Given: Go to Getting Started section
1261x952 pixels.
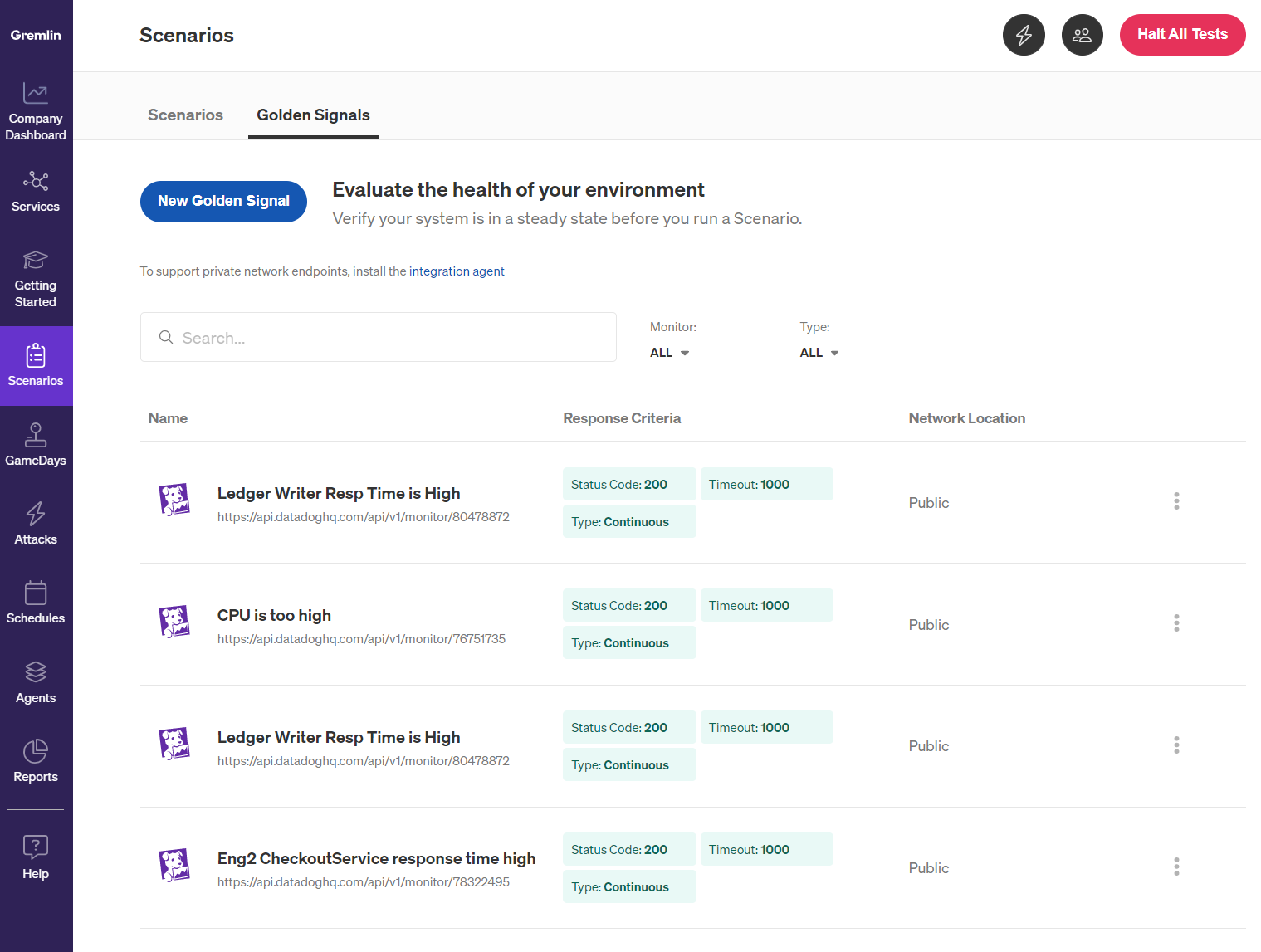Looking at the screenshot, I should (36, 279).
